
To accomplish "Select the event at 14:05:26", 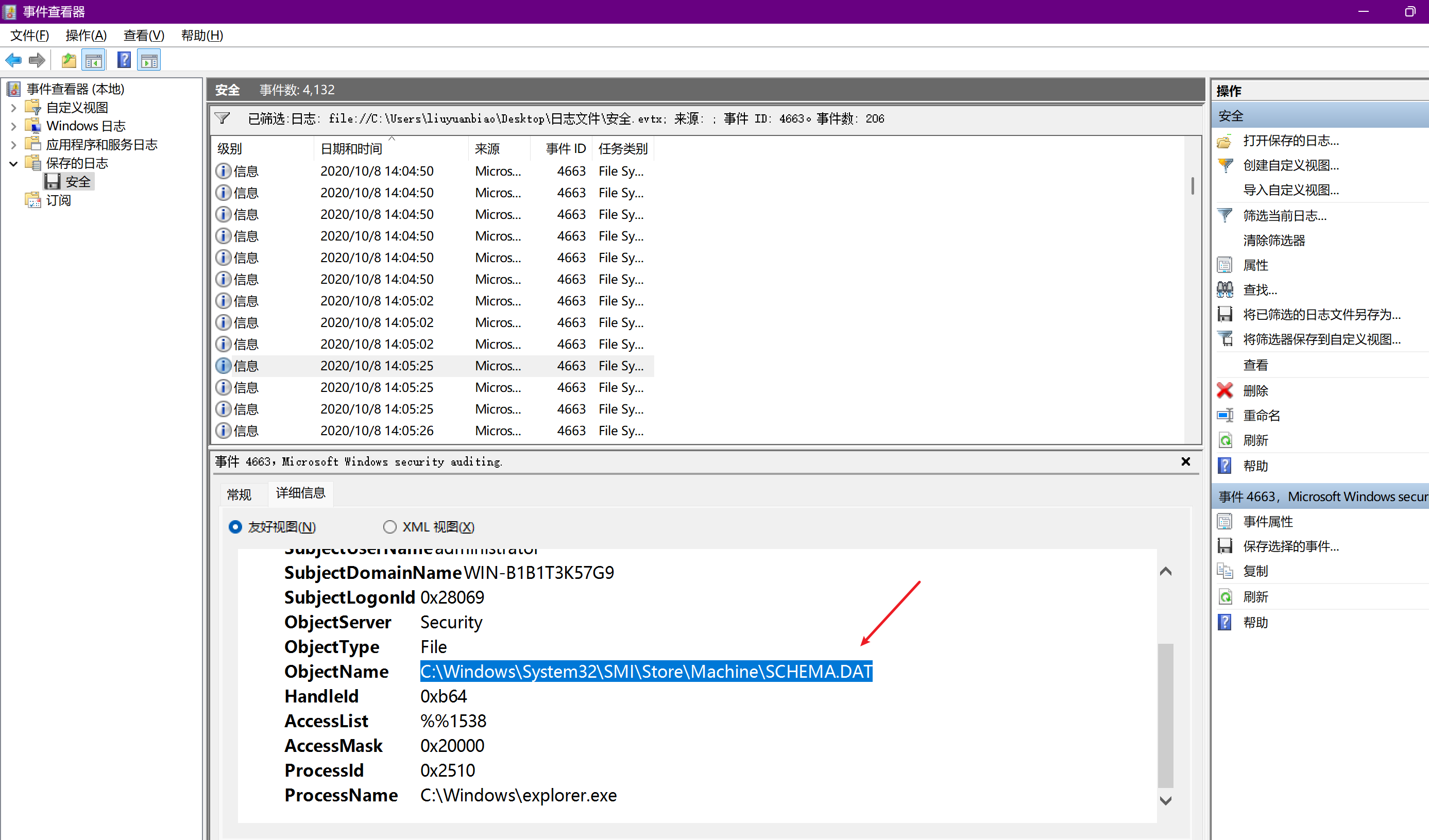I will pos(377,431).
